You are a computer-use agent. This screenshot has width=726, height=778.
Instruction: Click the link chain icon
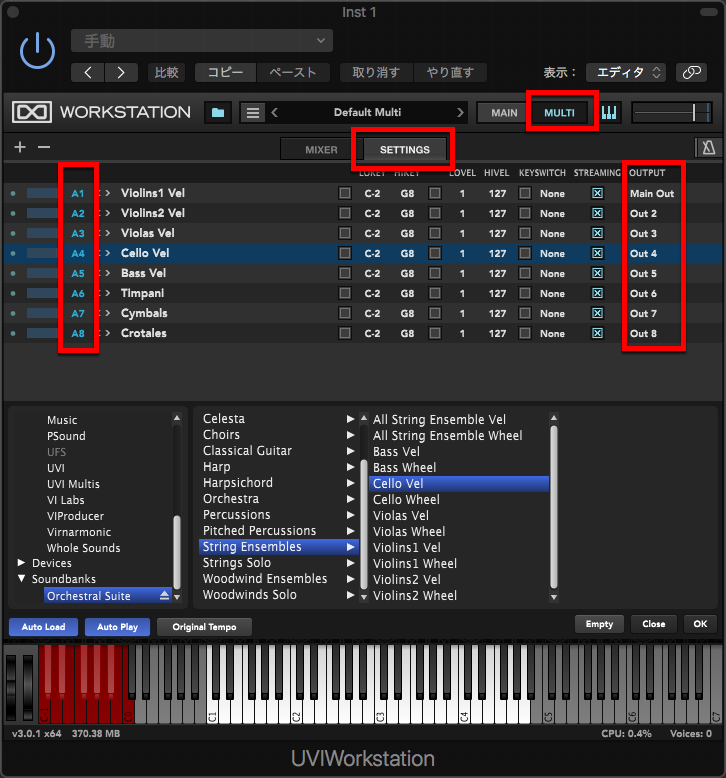pyautogui.click(x=692, y=72)
